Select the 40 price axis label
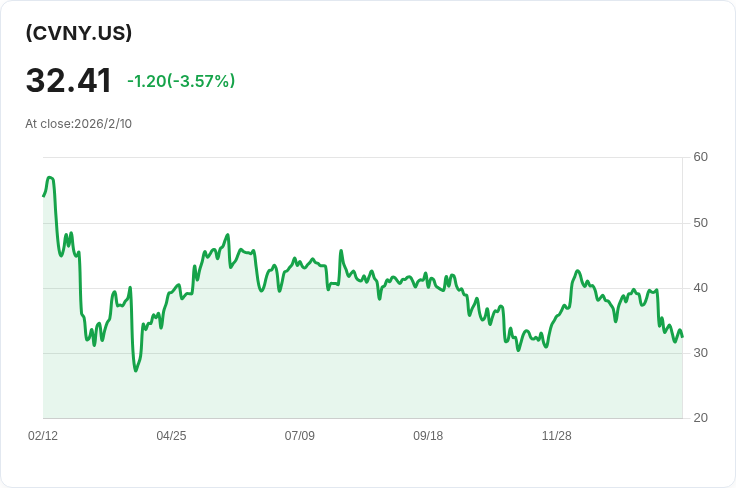Image resolution: width=736 pixels, height=488 pixels. 700,288
